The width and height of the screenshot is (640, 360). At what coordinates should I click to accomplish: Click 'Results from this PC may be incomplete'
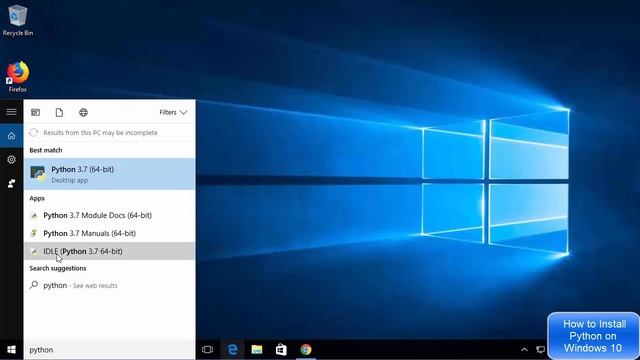[x=100, y=133]
